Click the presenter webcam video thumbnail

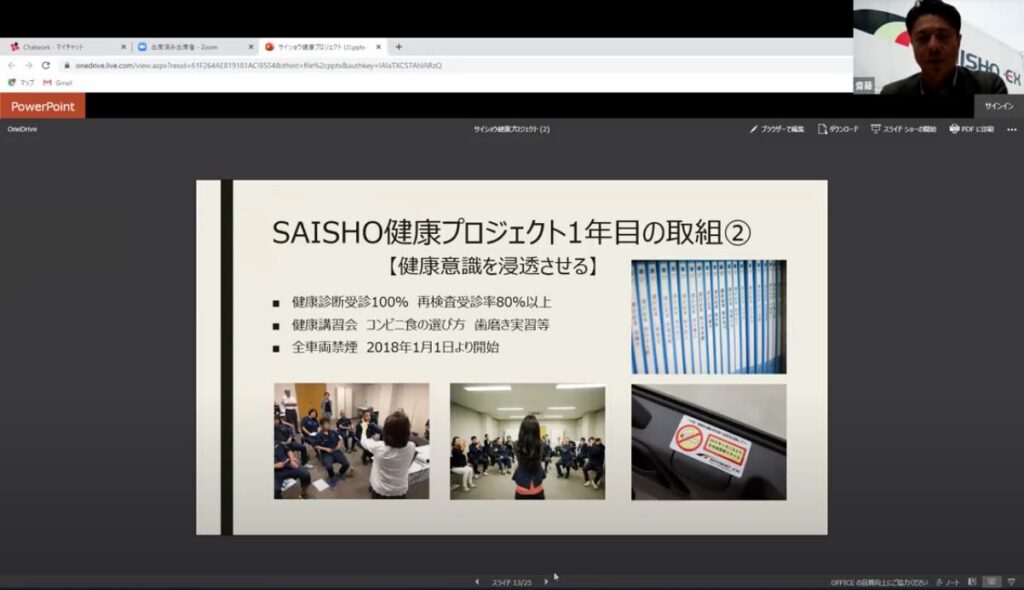(938, 47)
